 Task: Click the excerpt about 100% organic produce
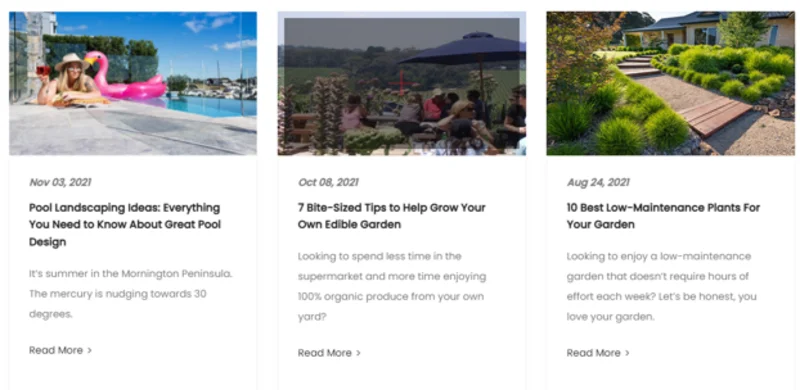392,286
